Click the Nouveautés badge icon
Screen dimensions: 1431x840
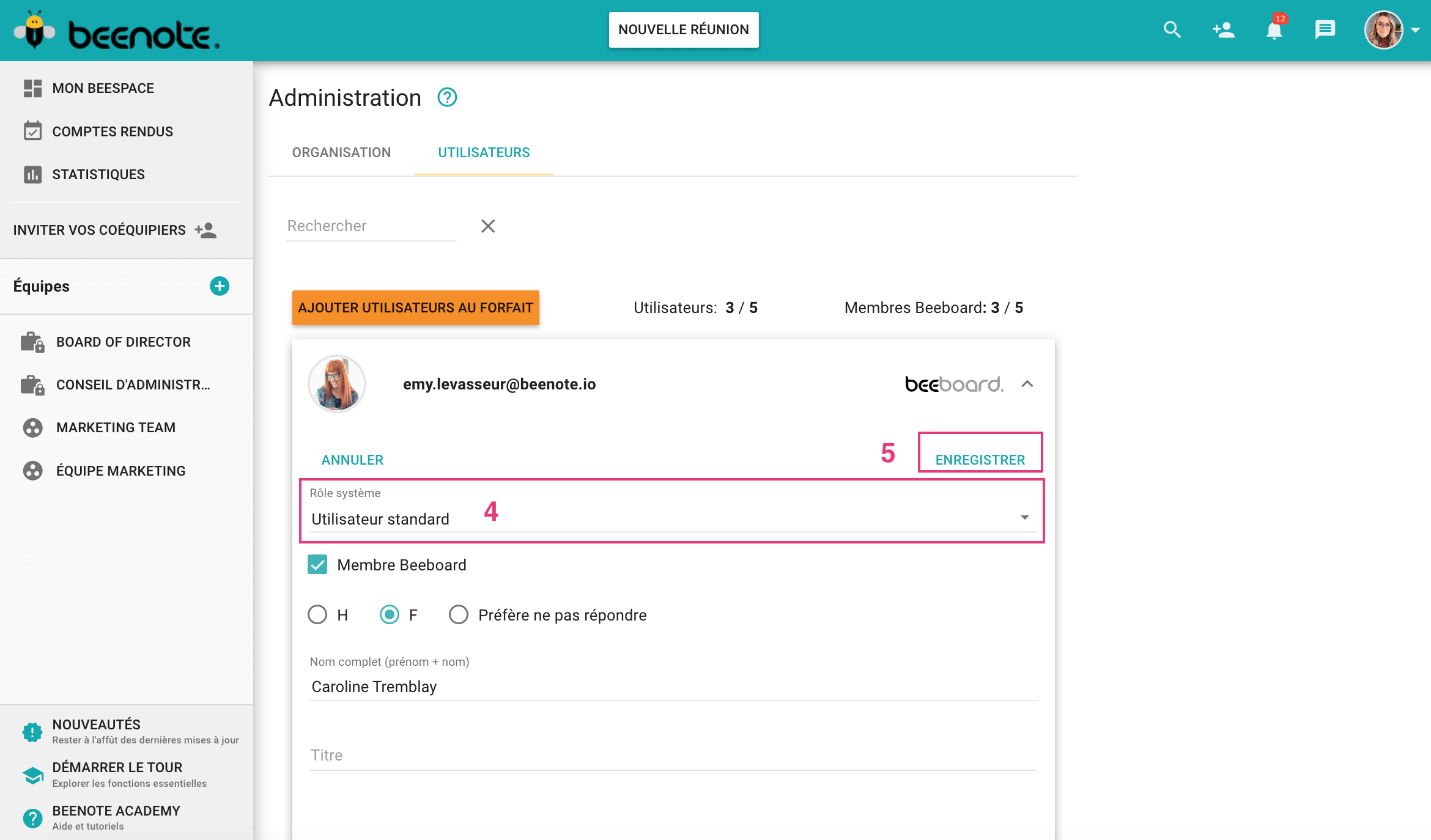(32, 731)
